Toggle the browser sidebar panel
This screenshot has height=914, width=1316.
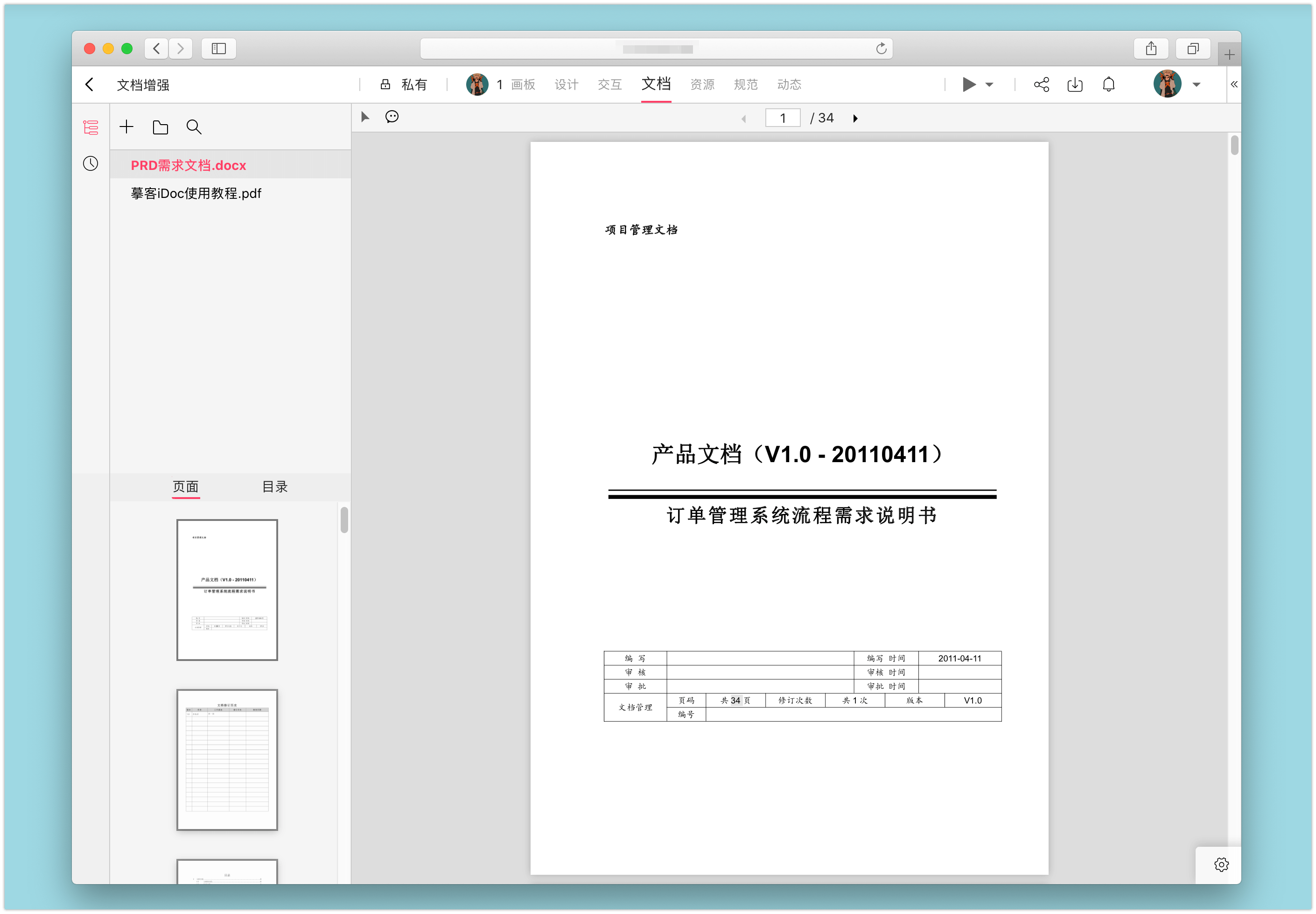pos(219,49)
